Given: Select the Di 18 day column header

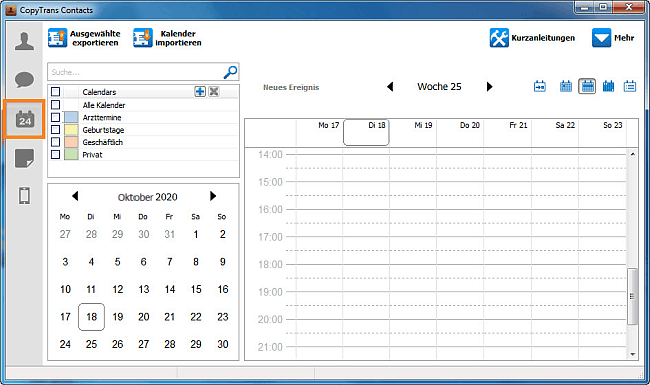Looking at the screenshot, I should point(366,132).
